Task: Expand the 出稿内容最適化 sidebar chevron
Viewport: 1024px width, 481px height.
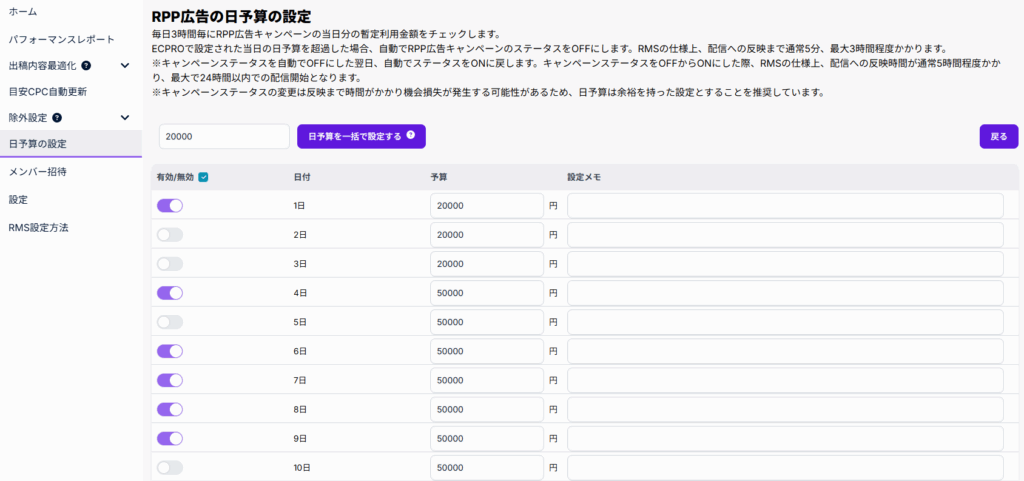Action: pyautogui.click(x=125, y=66)
